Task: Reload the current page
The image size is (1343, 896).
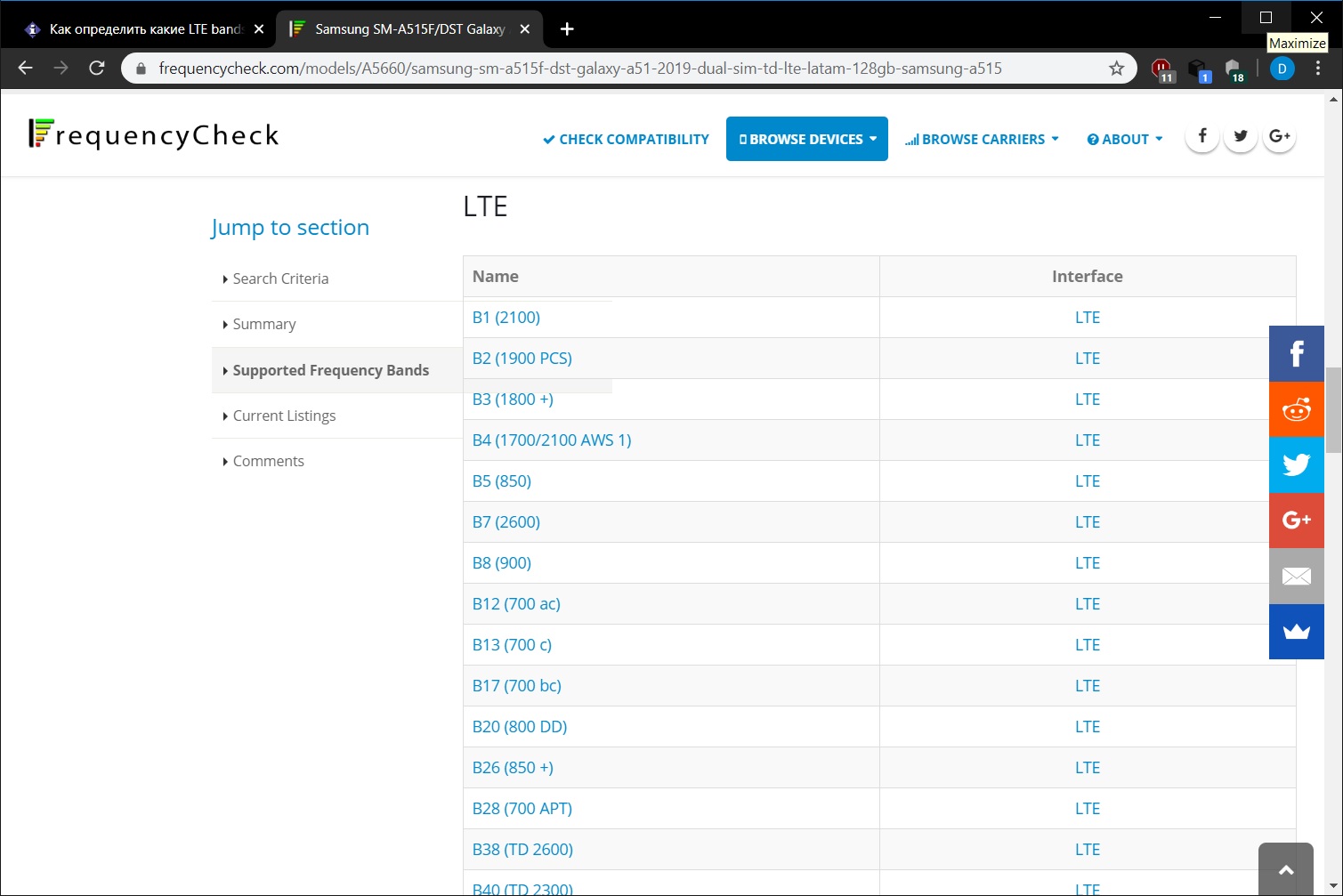Action: pos(97,69)
